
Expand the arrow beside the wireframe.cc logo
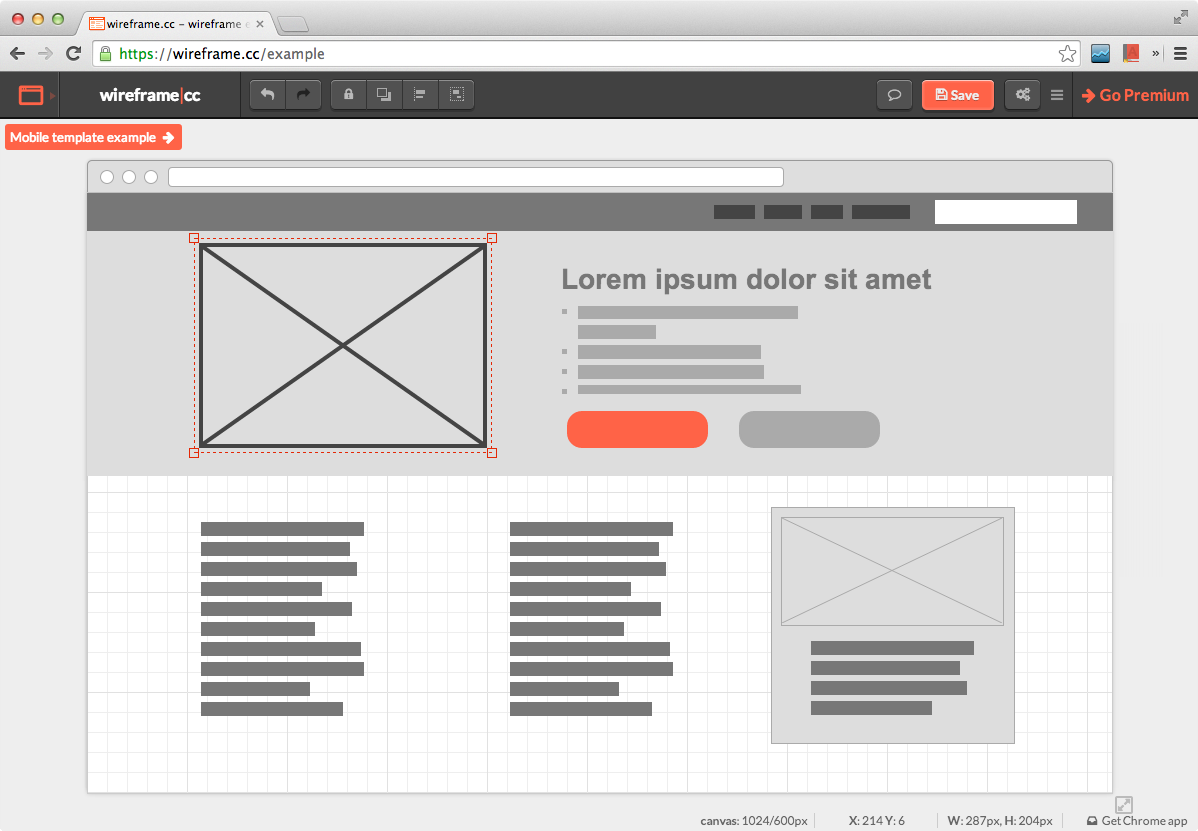52,95
